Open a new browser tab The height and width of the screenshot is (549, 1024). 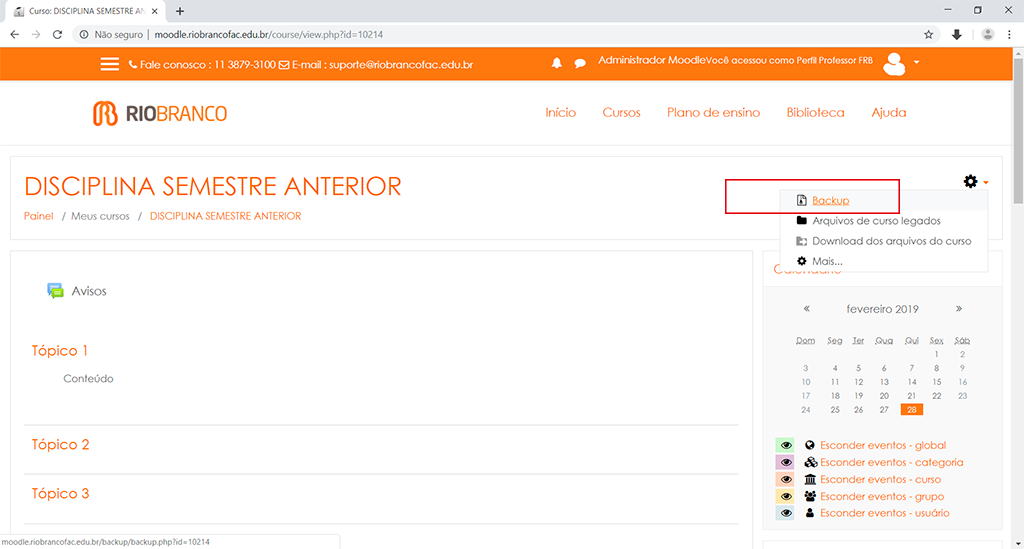(x=180, y=11)
